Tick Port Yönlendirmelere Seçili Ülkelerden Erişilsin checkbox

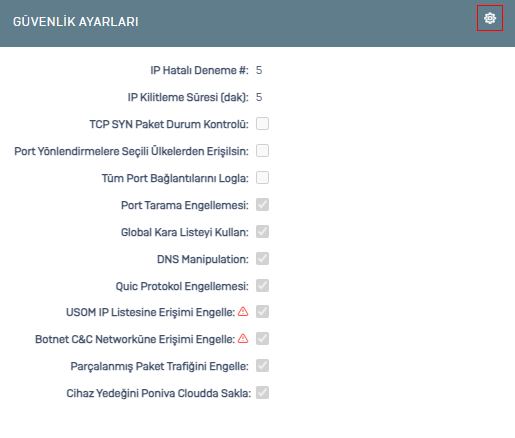point(262,151)
